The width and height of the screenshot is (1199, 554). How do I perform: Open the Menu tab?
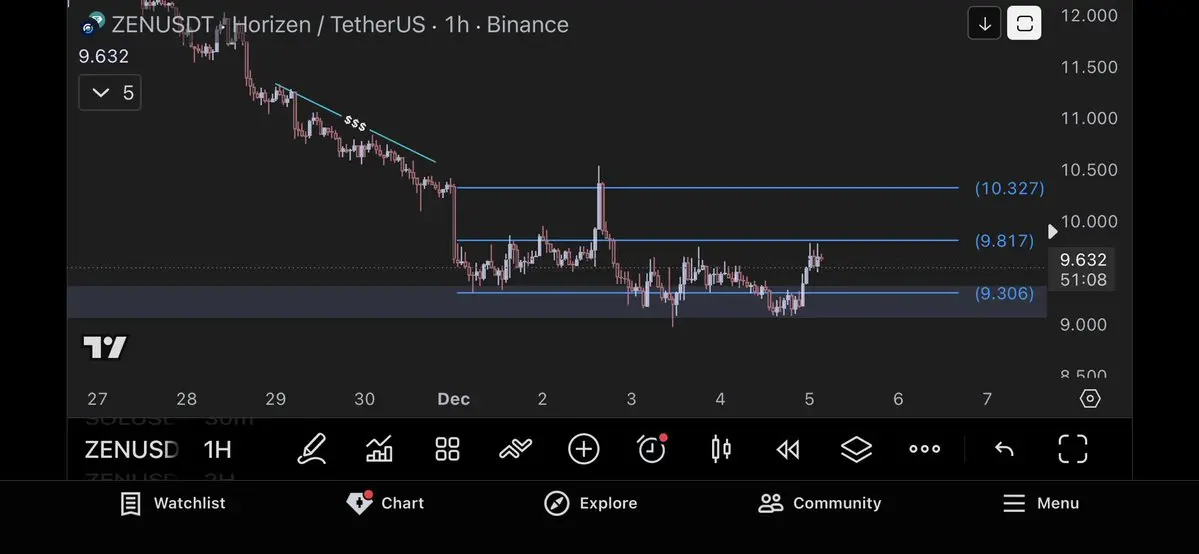point(1041,503)
